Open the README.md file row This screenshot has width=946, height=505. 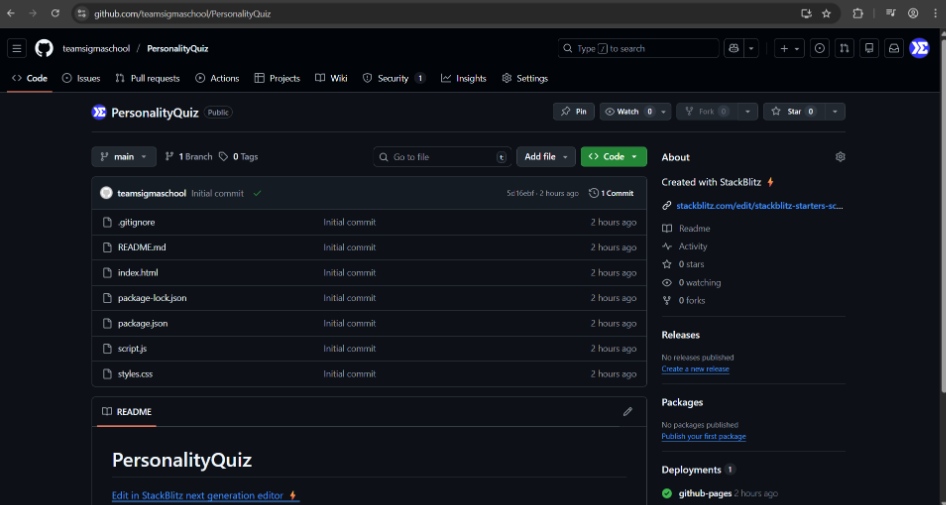pos(369,247)
